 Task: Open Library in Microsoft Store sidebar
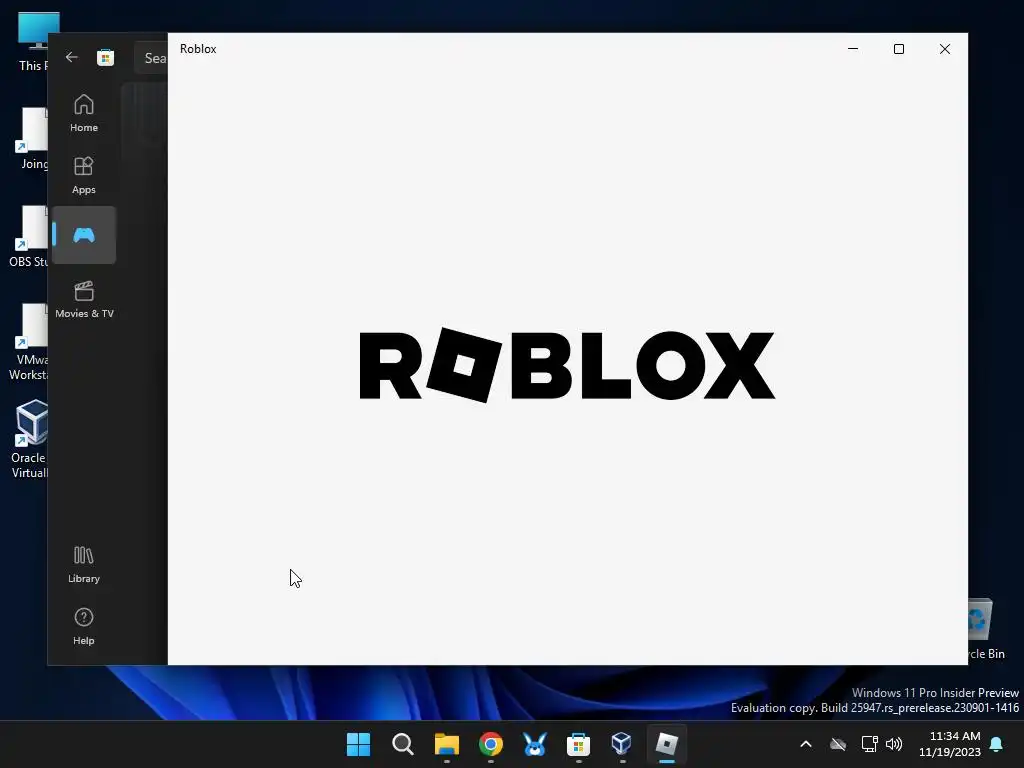84,564
